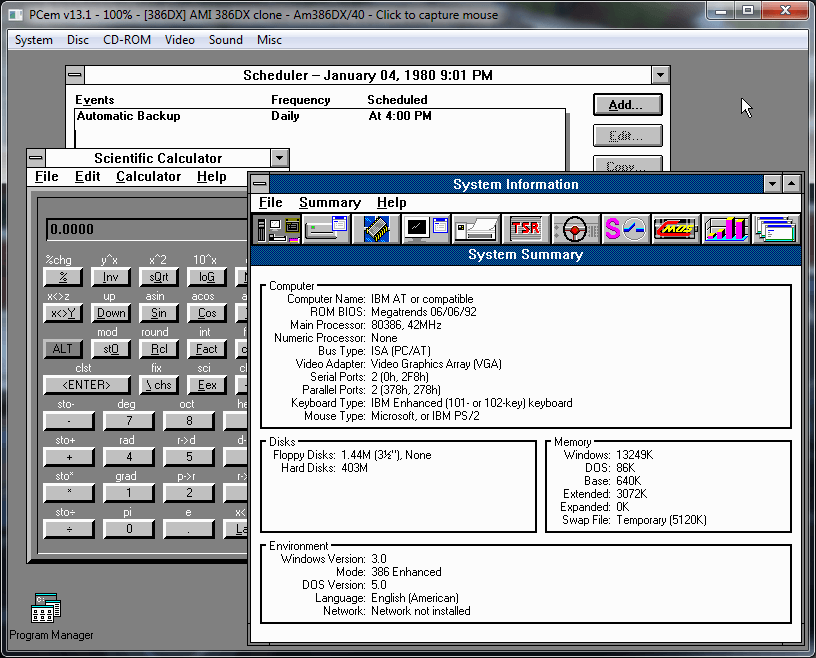Image resolution: width=816 pixels, height=658 pixels.
Task: Click the calculator digit 1 button
Action: (129, 493)
